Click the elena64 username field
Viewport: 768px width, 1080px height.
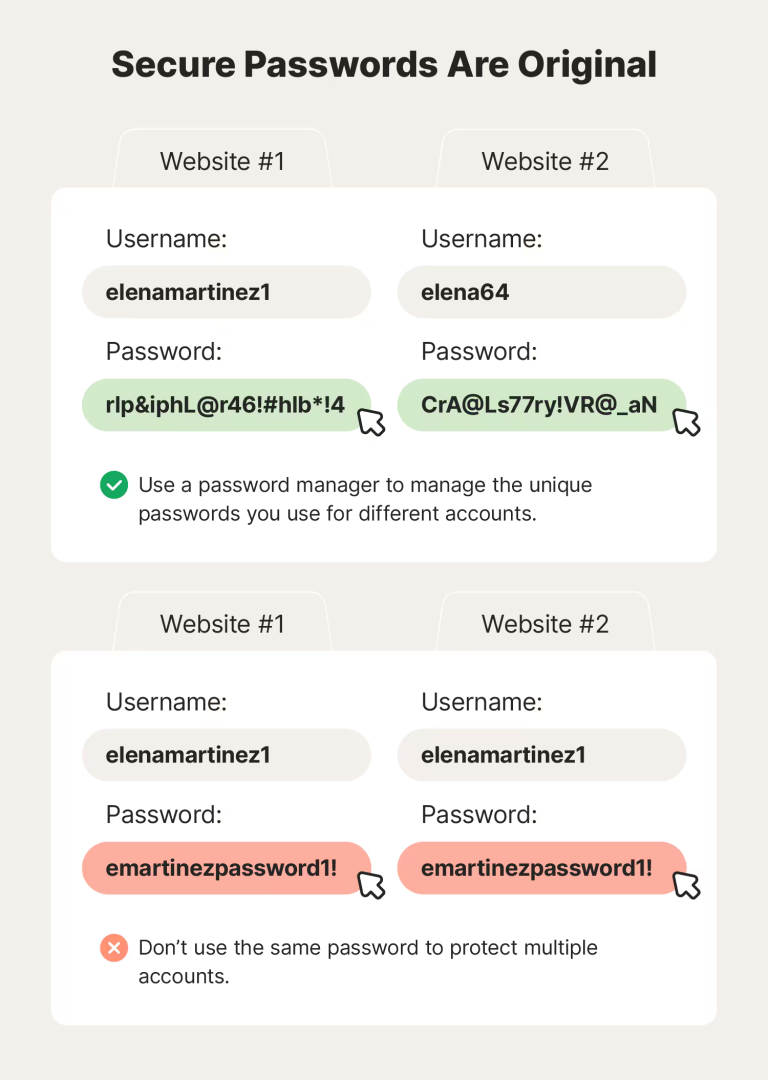click(x=542, y=292)
